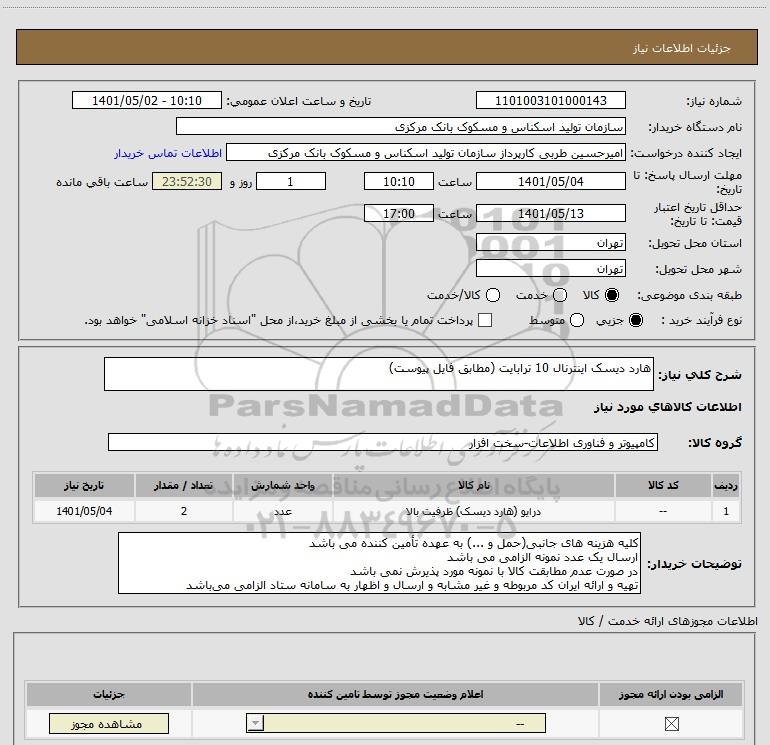This screenshot has width=770, height=745.
Task: Click the public announcement date field 1401/05/02 - 10:10
Action: (147, 101)
